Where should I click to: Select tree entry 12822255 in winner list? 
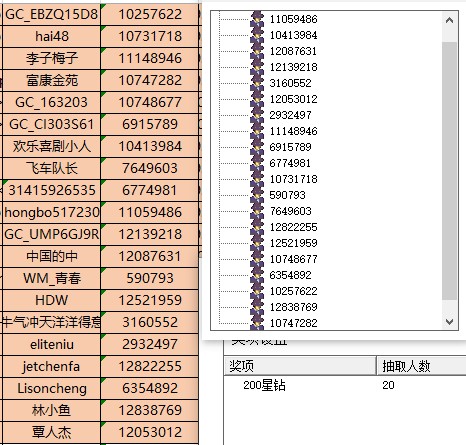[x=293, y=227]
